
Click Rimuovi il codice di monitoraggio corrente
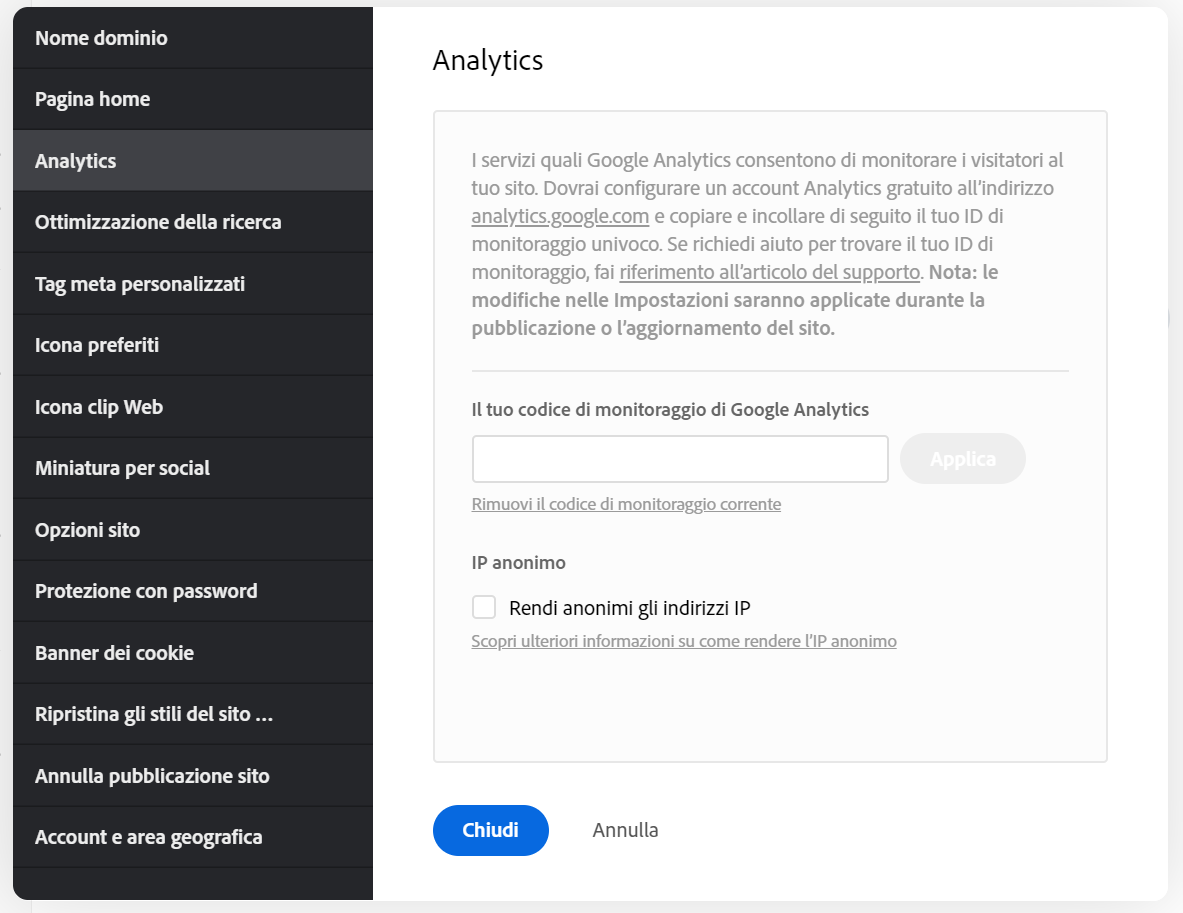626,504
